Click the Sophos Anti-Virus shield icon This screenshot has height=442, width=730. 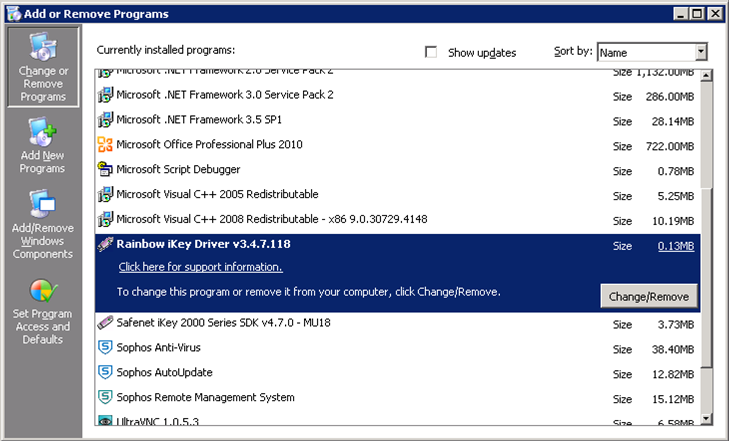pyautogui.click(x=105, y=348)
